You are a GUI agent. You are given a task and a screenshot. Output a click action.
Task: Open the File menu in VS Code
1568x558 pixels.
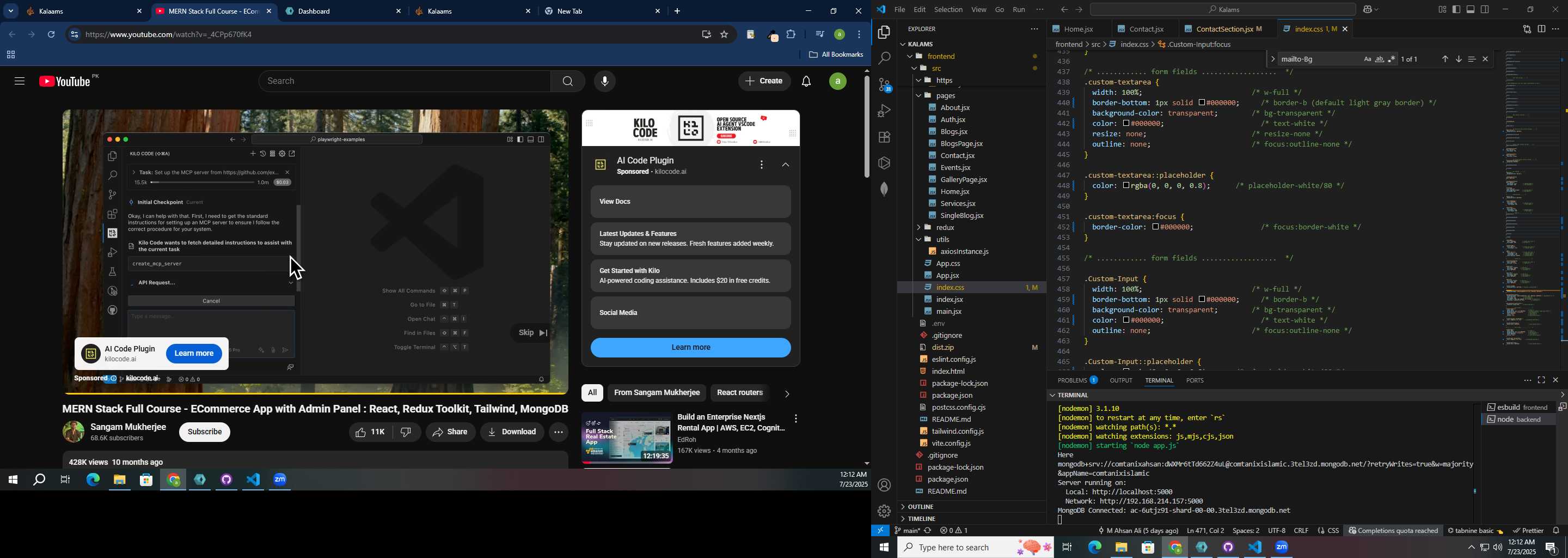click(899, 10)
